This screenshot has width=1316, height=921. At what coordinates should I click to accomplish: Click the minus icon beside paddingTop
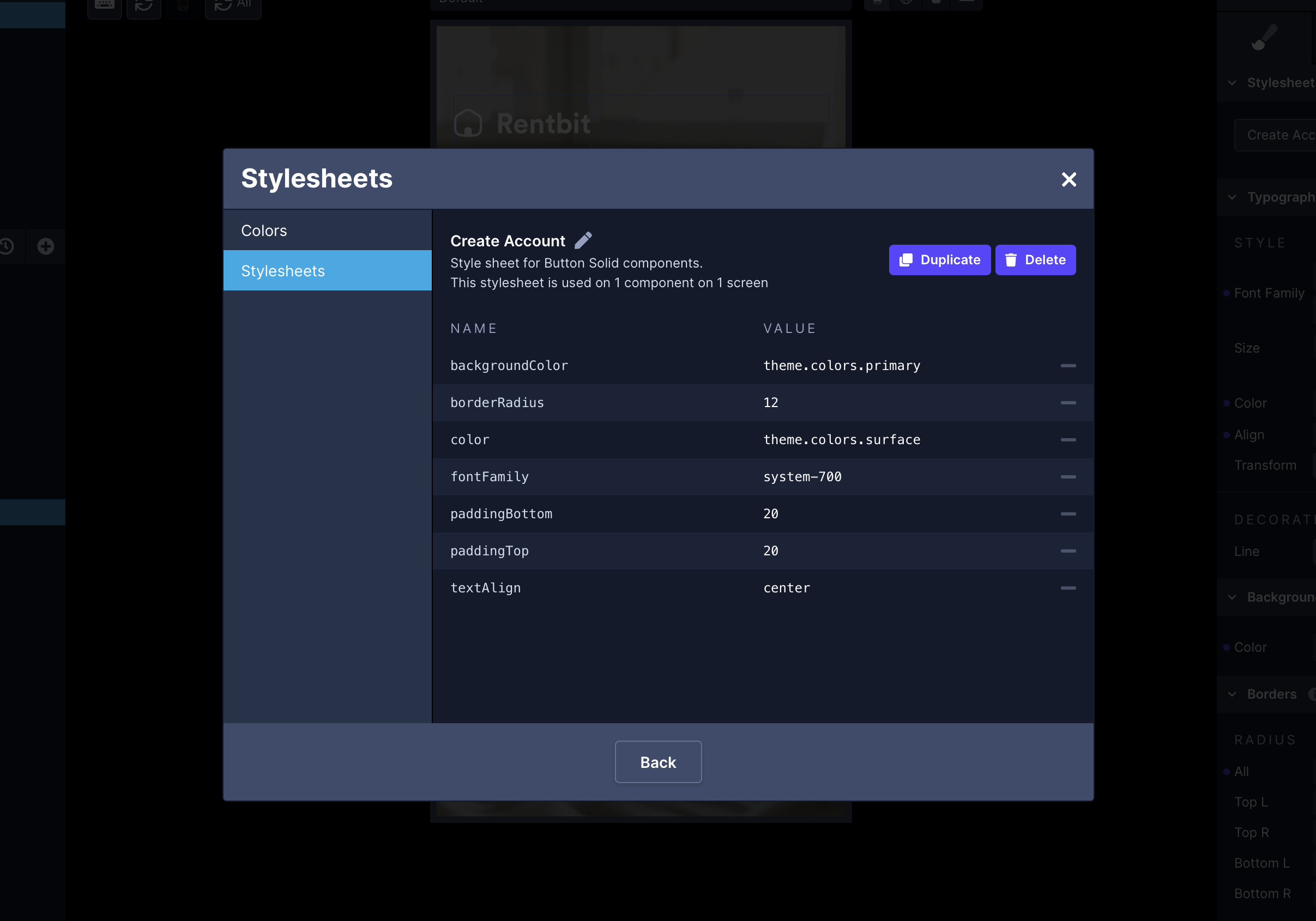pyautogui.click(x=1068, y=551)
